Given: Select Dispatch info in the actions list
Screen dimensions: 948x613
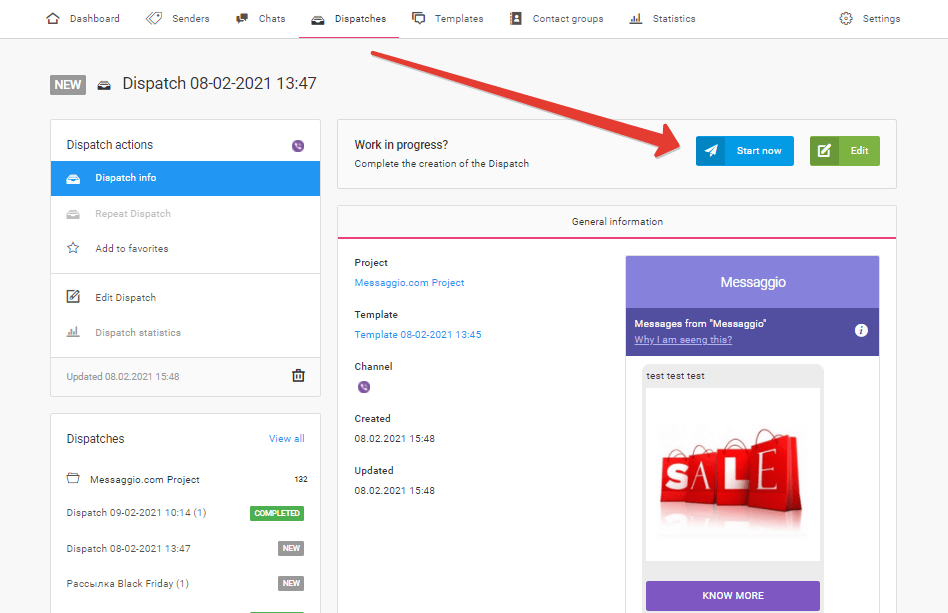Looking at the screenshot, I should pyautogui.click(x=186, y=178).
